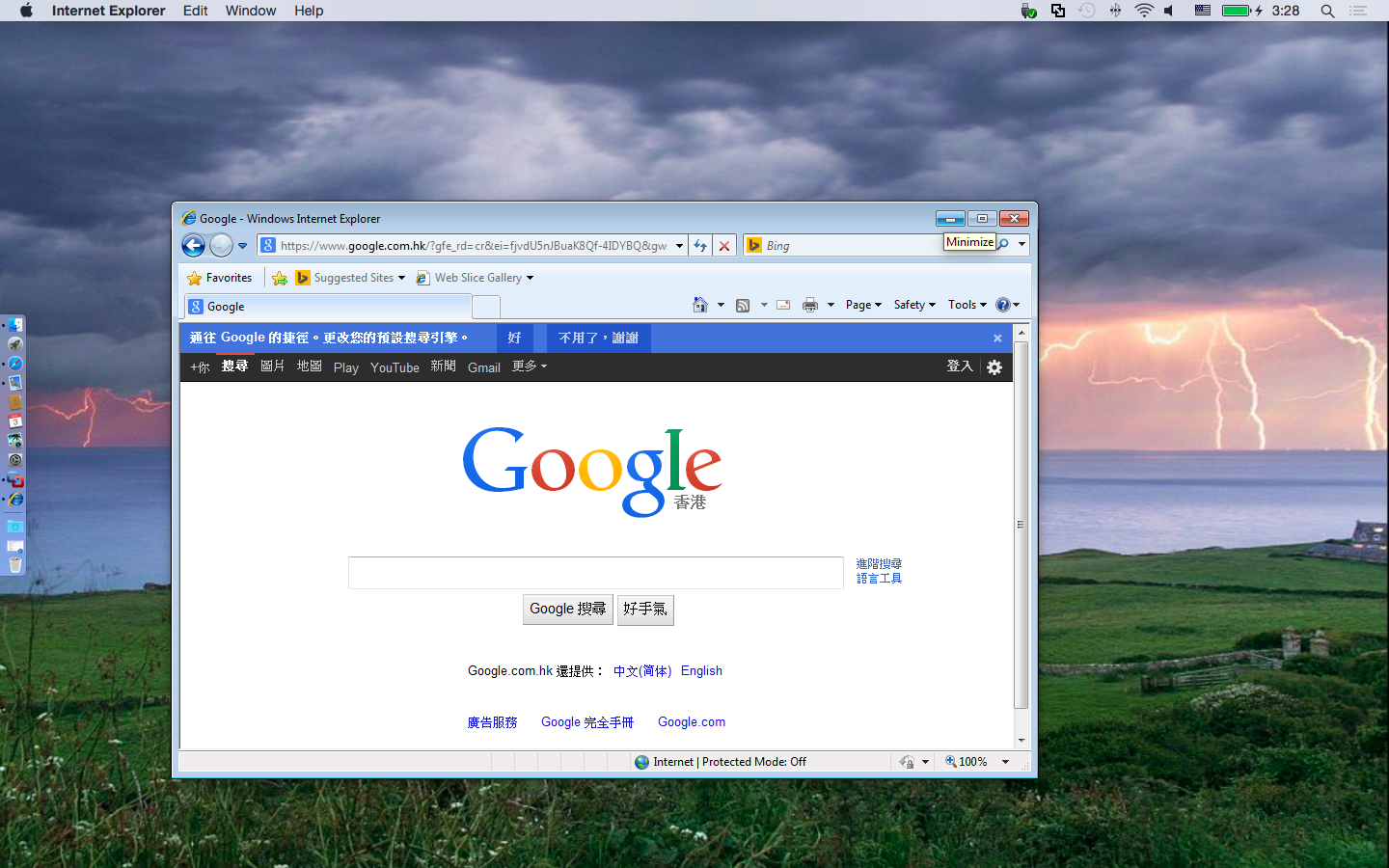Click the RSS Feeds icon
Image resolution: width=1389 pixels, height=868 pixels.
pos(743,305)
